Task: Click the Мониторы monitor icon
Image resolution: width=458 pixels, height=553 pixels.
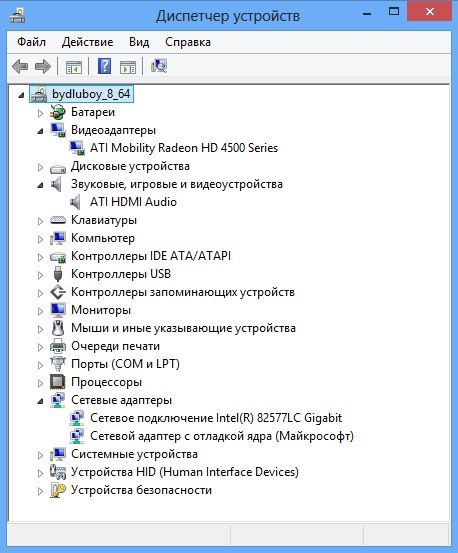Action: (x=58, y=310)
